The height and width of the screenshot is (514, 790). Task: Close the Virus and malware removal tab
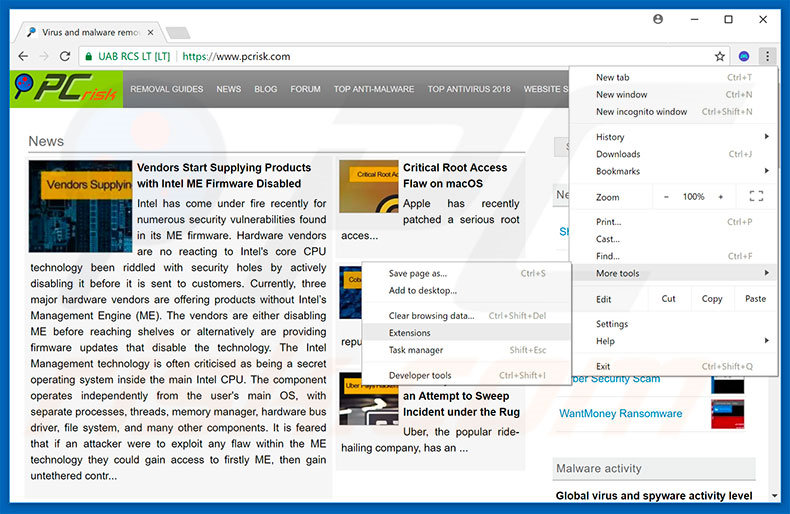coord(151,32)
